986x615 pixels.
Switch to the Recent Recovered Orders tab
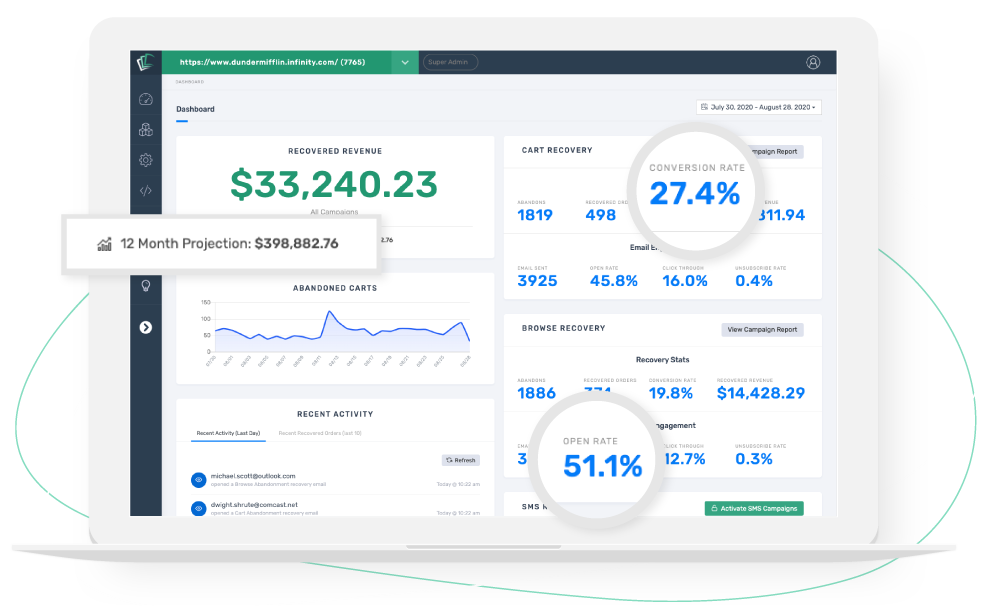tap(320, 433)
